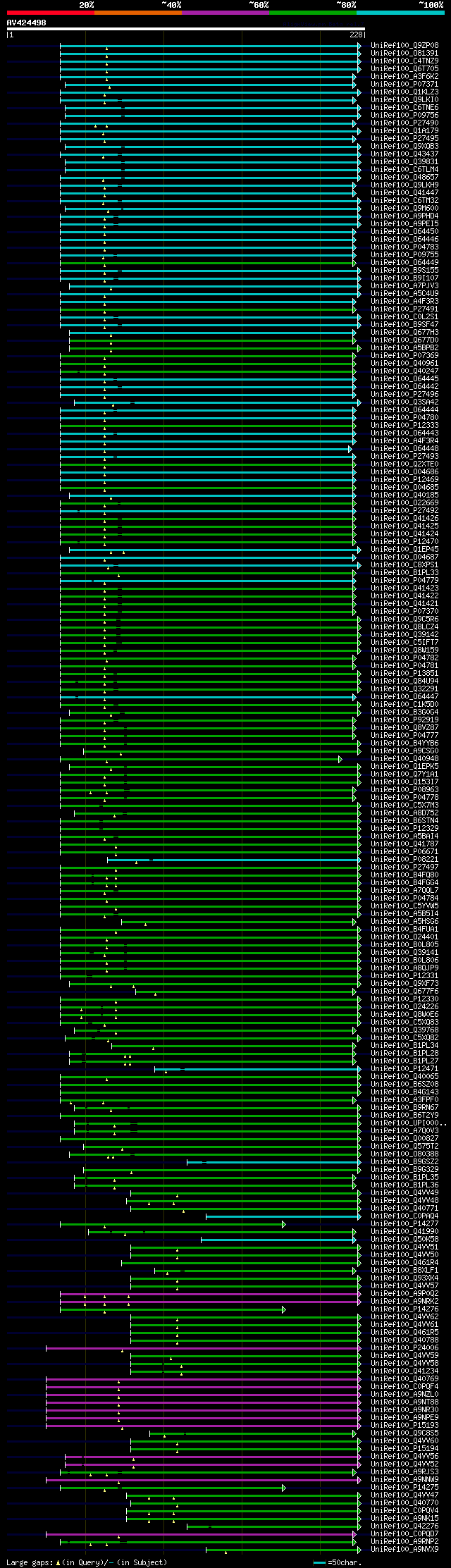Select label UniRef100_B9SF47

(x=404, y=324)
